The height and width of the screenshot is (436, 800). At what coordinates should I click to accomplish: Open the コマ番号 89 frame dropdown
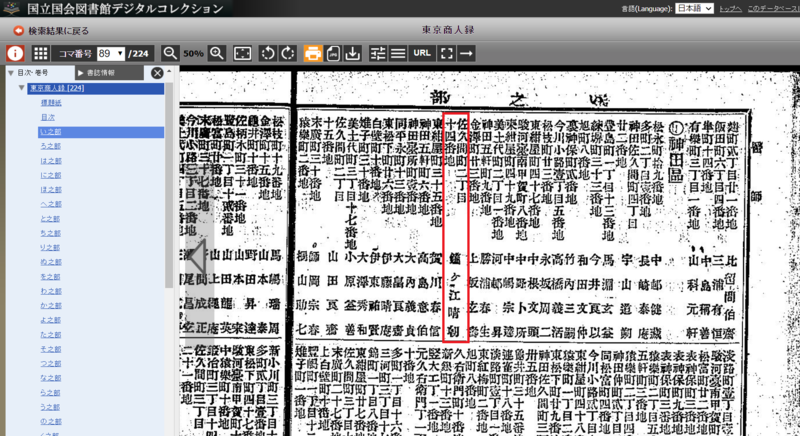tap(111, 54)
